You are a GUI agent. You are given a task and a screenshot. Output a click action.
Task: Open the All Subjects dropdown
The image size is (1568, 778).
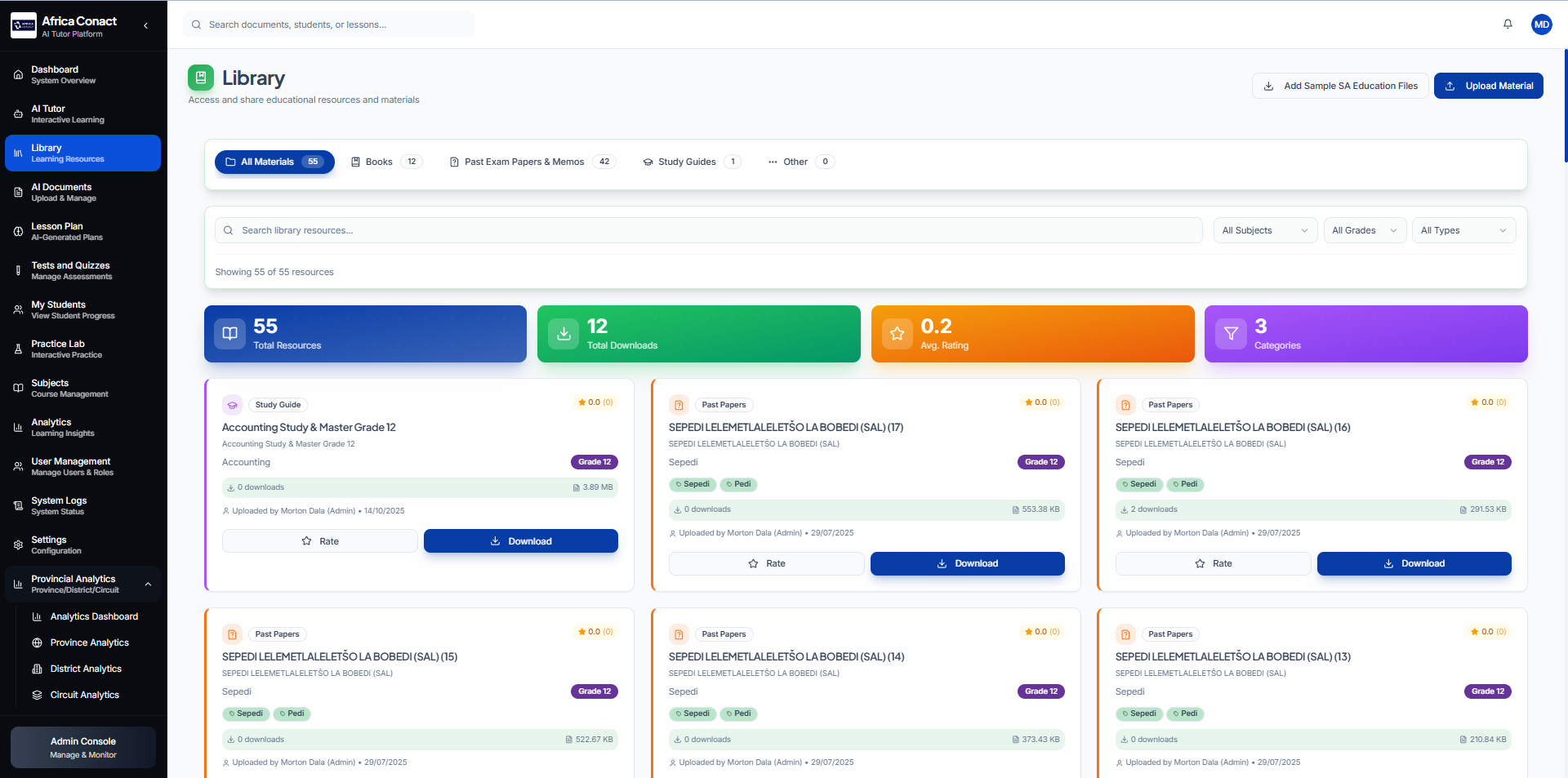coord(1264,230)
